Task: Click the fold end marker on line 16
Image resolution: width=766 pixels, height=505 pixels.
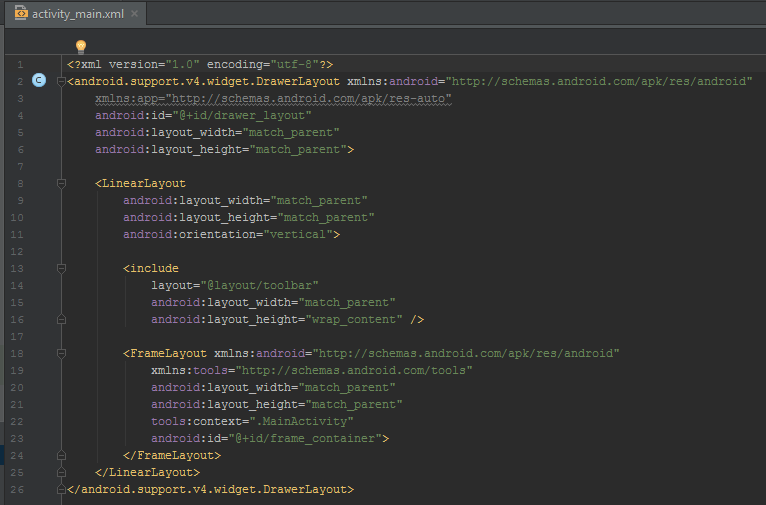Action: [x=61, y=319]
